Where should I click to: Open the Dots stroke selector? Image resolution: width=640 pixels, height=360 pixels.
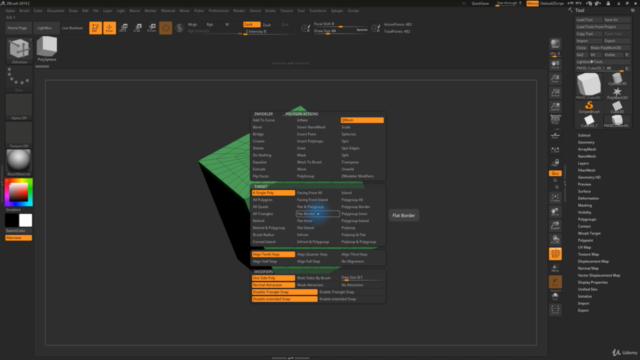click(x=19, y=79)
